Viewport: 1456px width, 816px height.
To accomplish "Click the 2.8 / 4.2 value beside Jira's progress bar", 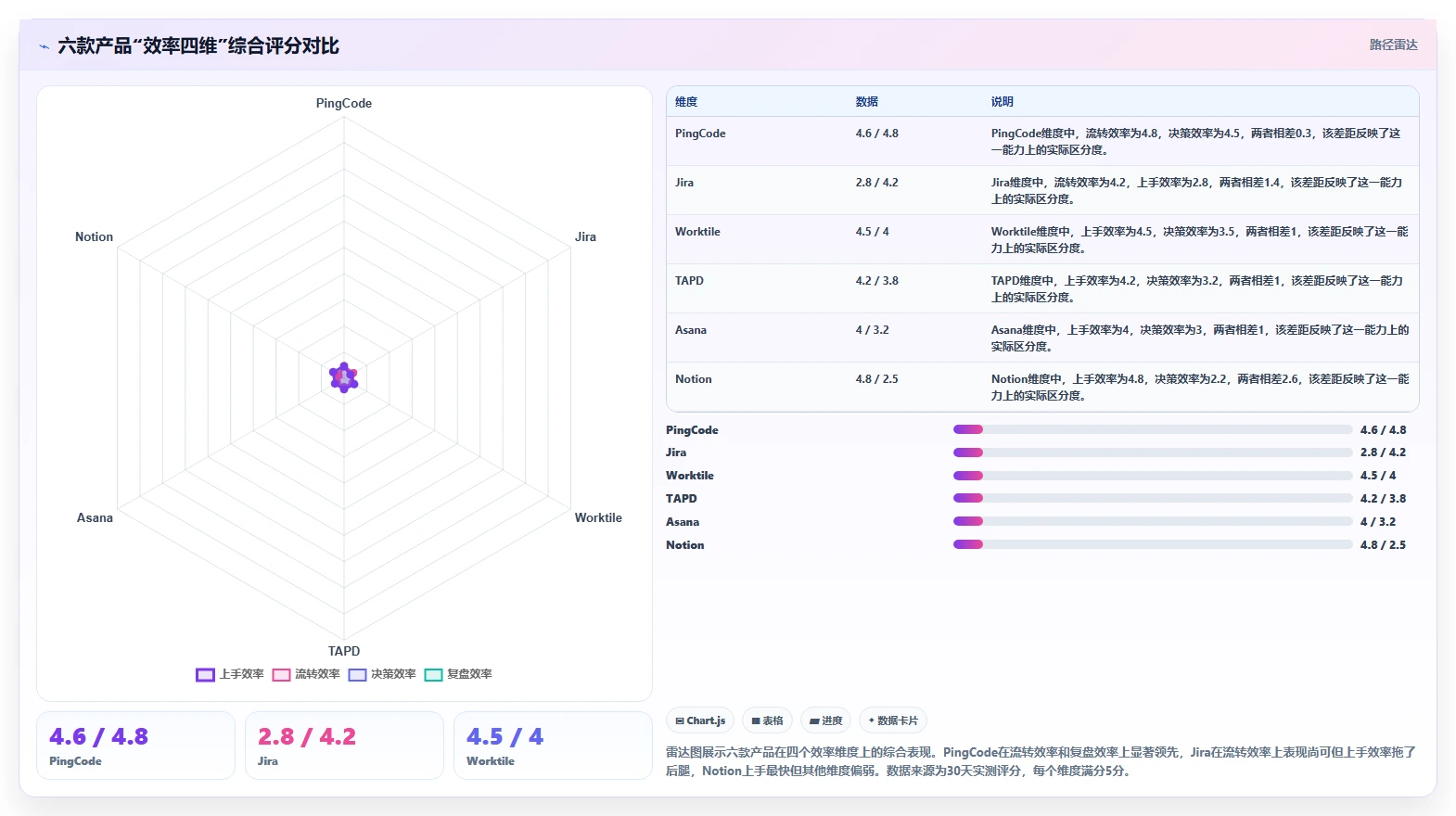I will tap(1383, 453).
